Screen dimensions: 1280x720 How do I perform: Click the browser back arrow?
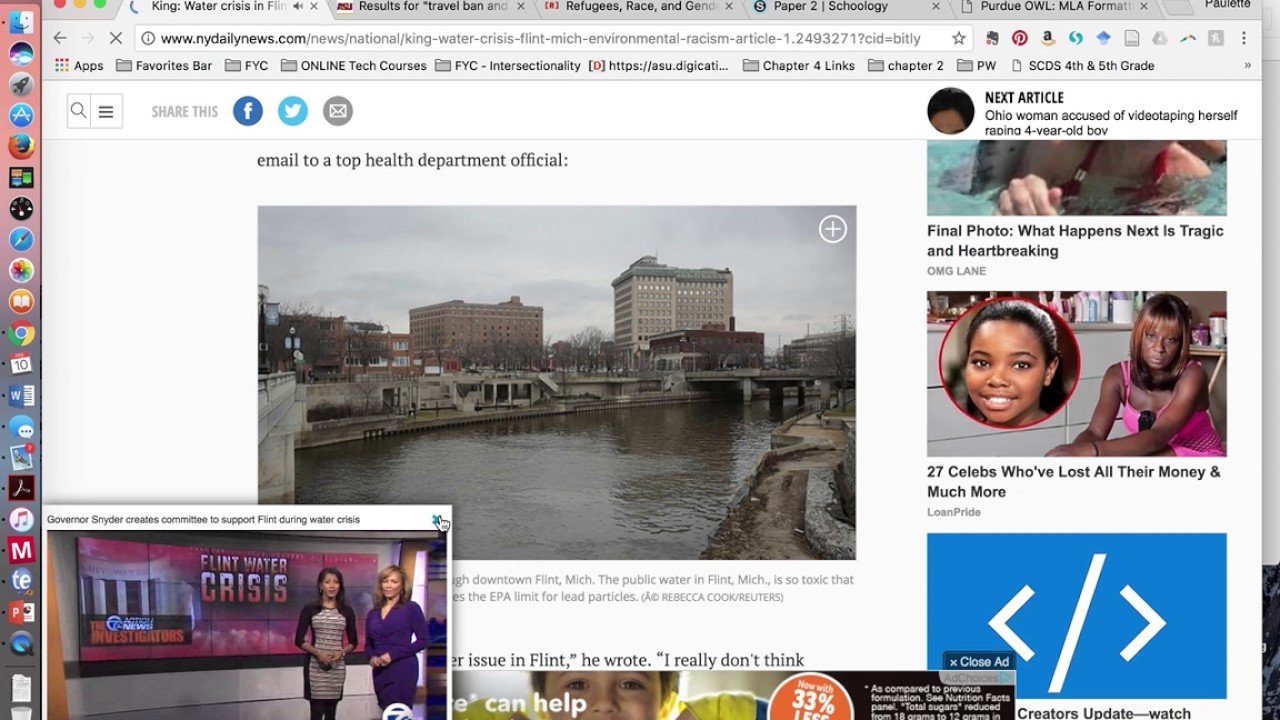pyautogui.click(x=60, y=38)
